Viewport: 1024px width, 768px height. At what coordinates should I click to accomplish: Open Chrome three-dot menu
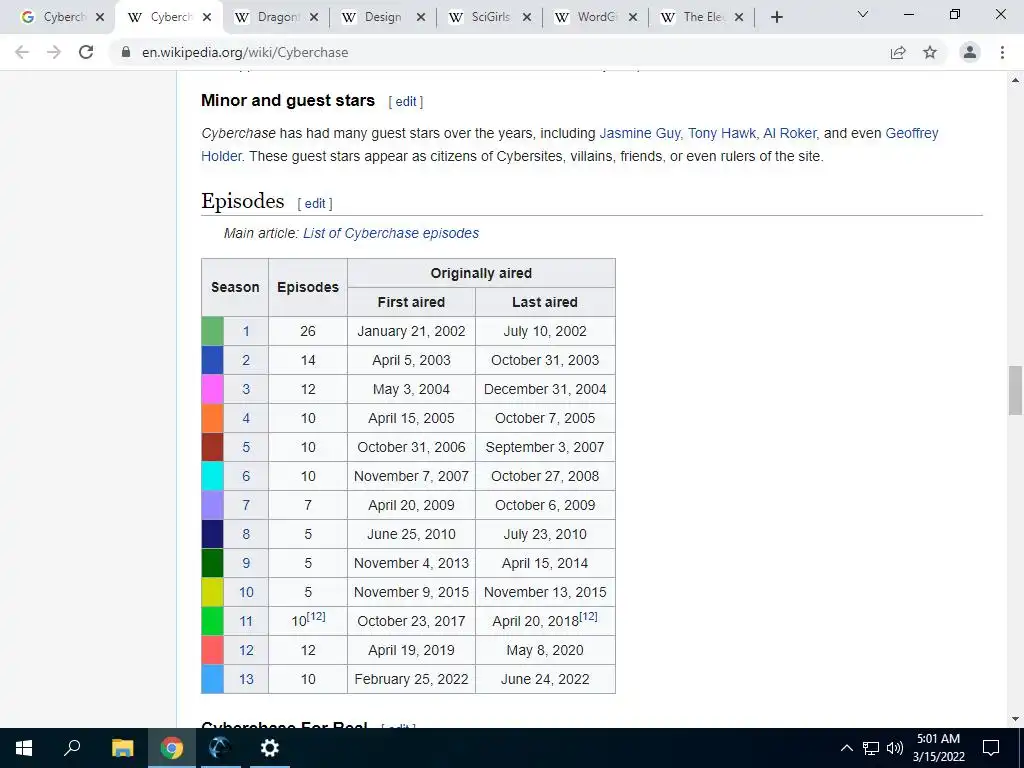(1002, 52)
